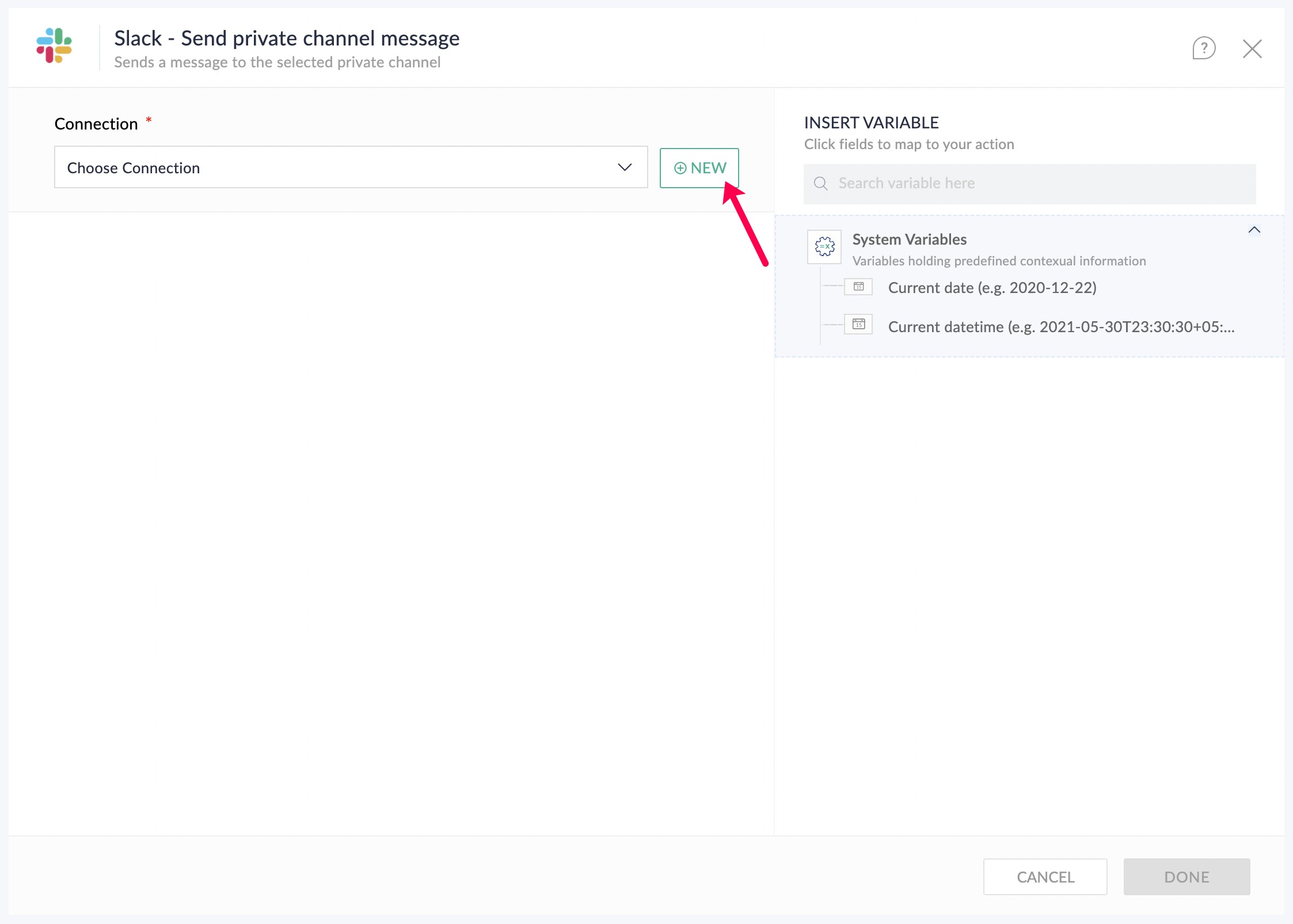
Task: Click the Current datetime calendar icon
Action: [x=858, y=325]
